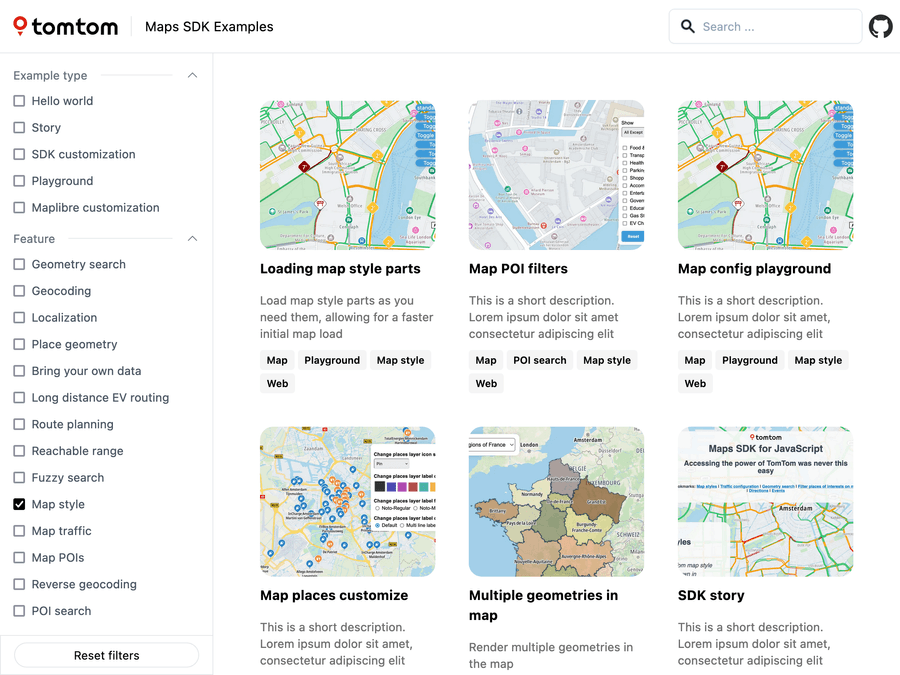Toggle the Fuzzy search checkbox
This screenshot has height=675, width=900.
click(19, 478)
